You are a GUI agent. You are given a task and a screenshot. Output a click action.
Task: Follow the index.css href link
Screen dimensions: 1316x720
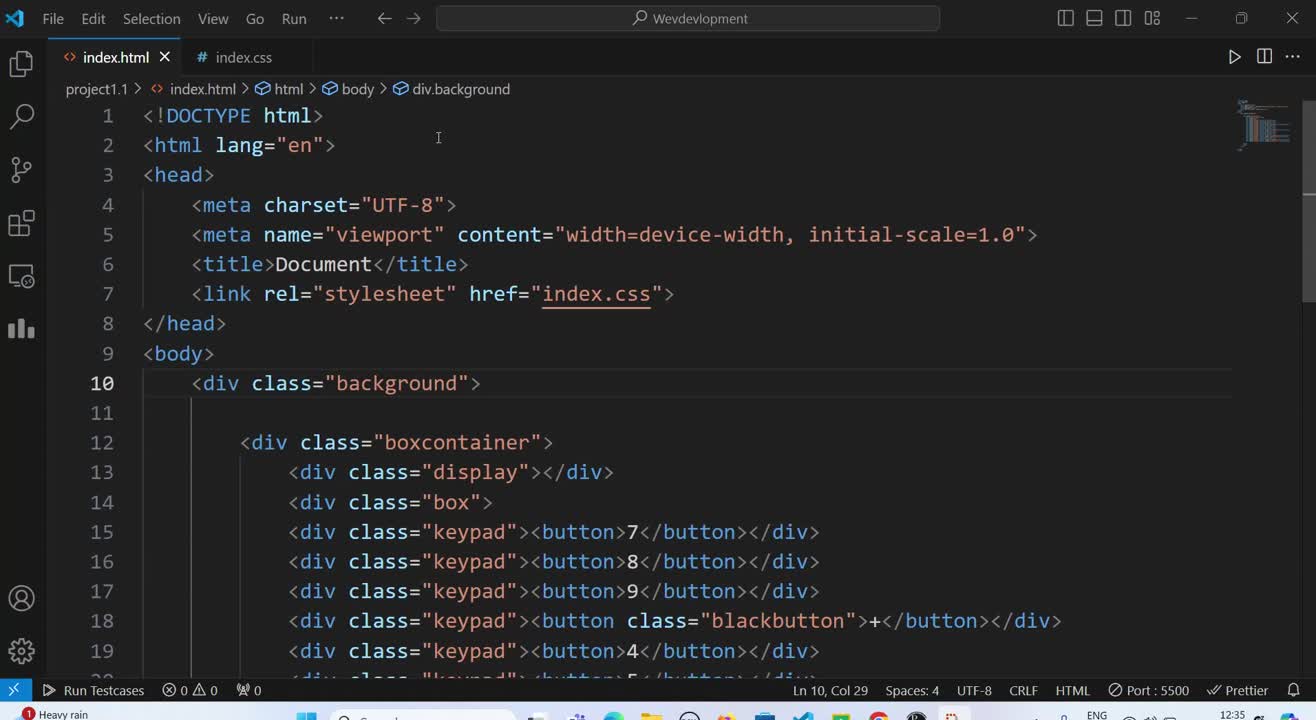pyautogui.click(x=596, y=294)
